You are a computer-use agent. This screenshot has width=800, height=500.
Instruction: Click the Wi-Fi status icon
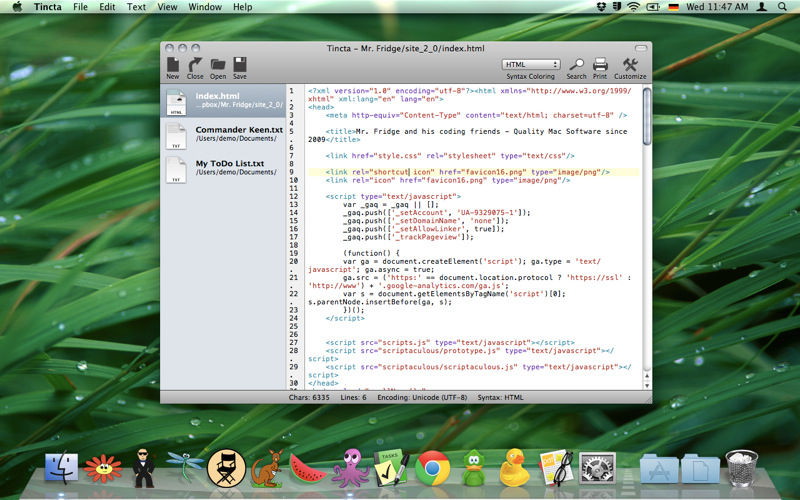pos(633,7)
